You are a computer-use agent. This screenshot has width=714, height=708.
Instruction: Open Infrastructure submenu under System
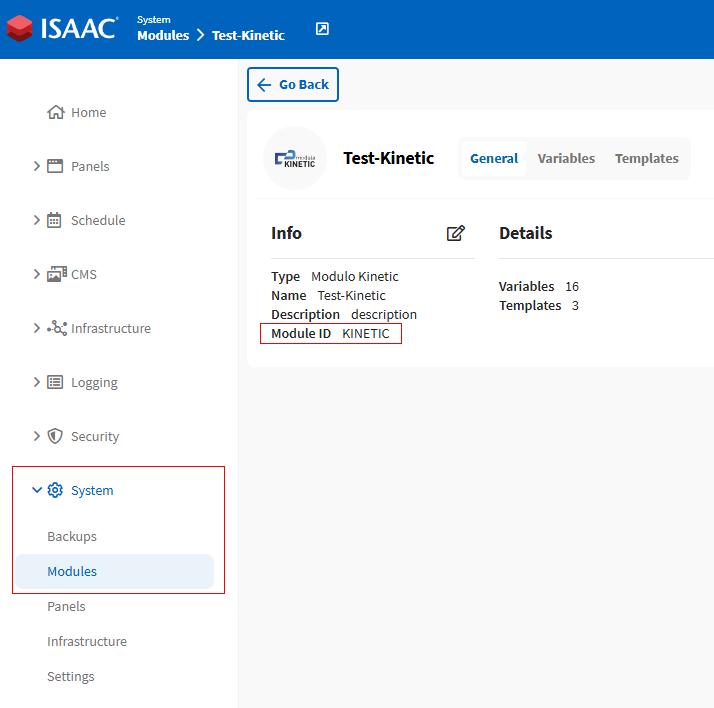pyautogui.click(x=87, y=642)
